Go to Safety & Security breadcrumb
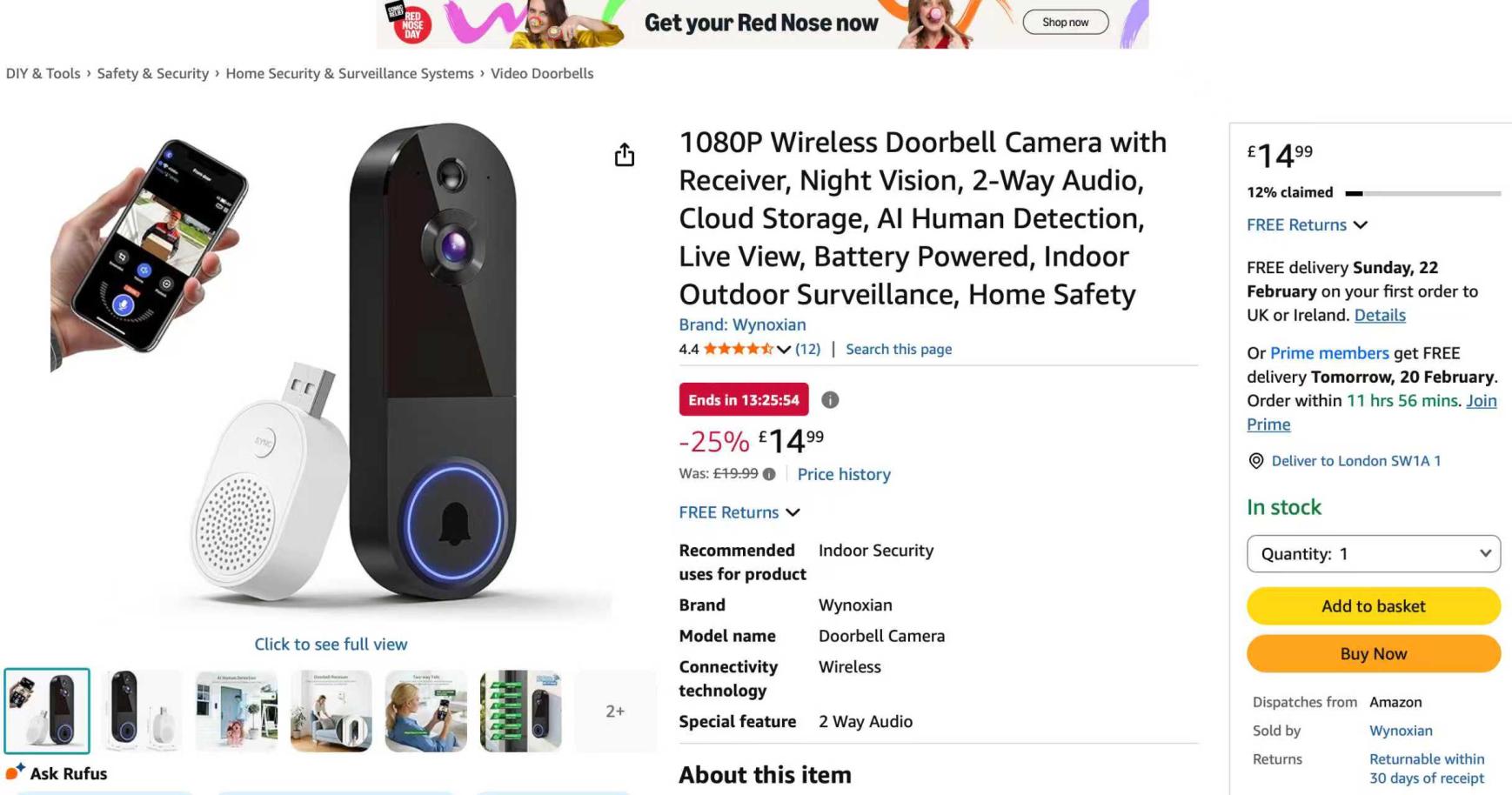Viewport: 1512px width, 795px height. 152,74
